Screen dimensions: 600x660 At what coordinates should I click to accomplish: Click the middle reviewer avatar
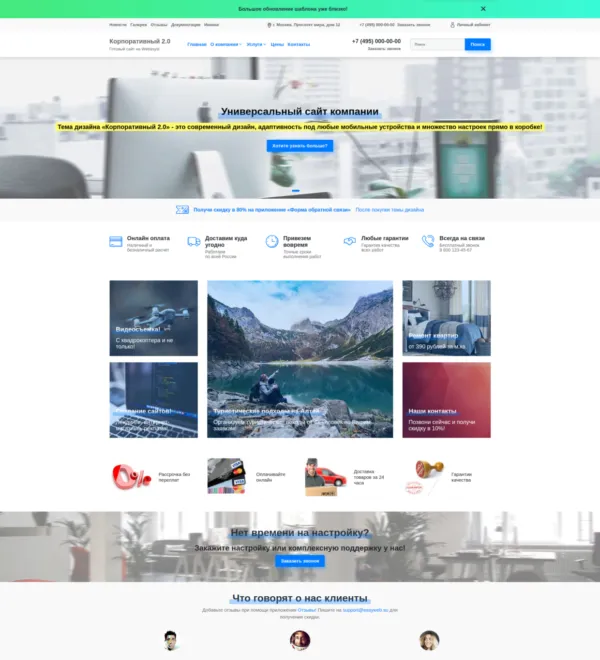click(300, 641)
